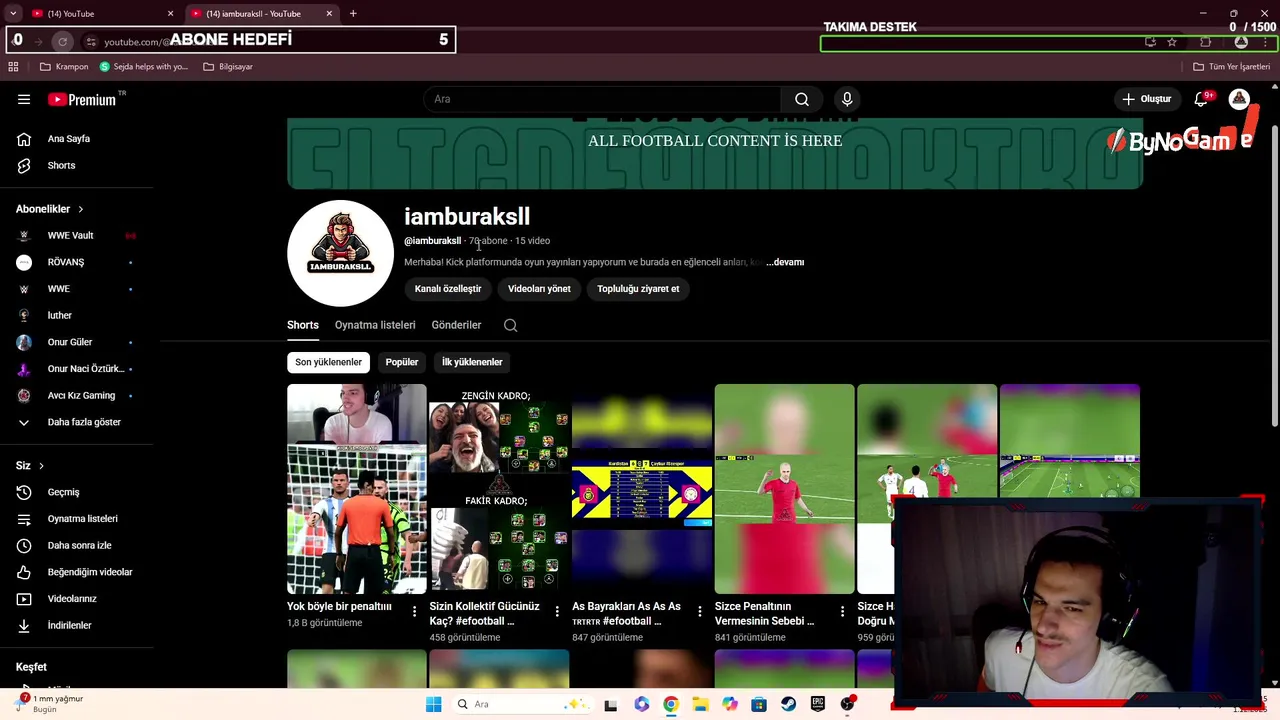Open OBS Studio from the taskbar
Image resolution: width=1280 pixels, height=720 pixels.
click(x=847, y=704)
